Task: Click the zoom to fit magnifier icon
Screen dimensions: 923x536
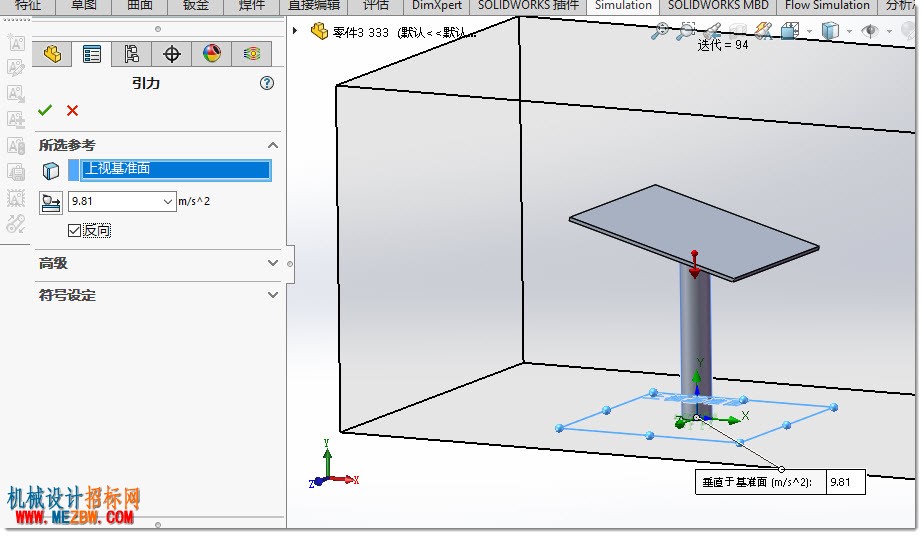Action: (x=659, y=31)
